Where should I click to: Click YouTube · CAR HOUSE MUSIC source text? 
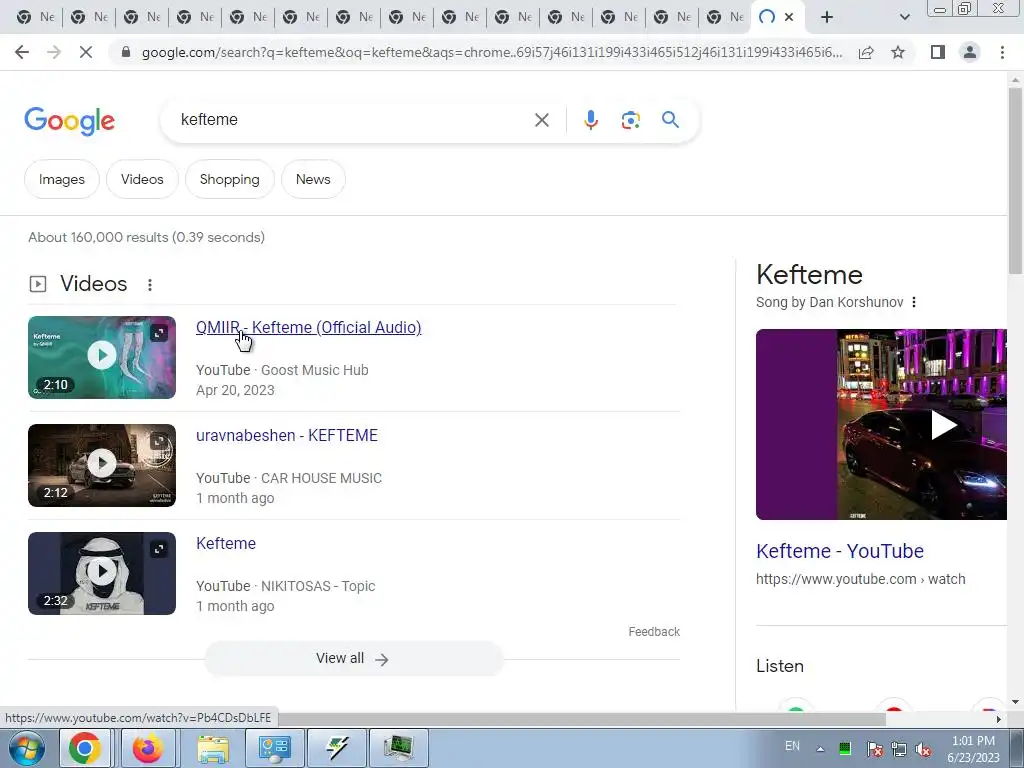[289, 478]
